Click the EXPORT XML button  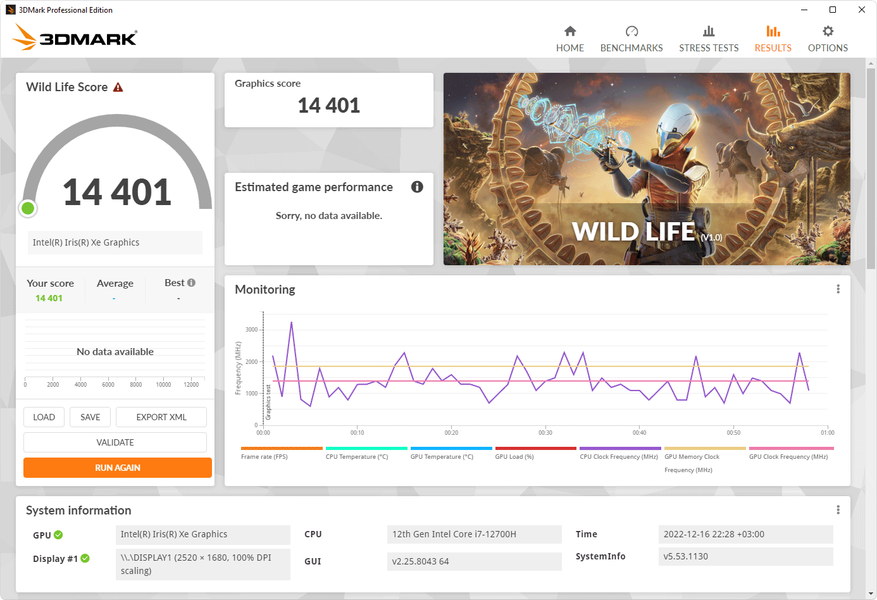pos(161,417)
